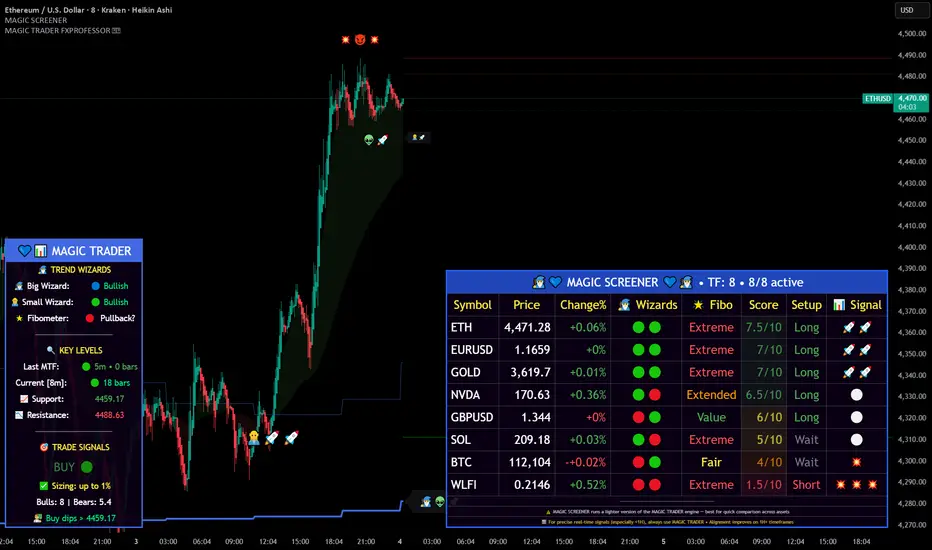The width and height of the screenshot is (932, 550).
Task: Click the ETHUSD price tag on the axis
Action: pyautogui.click(x=878, y=98)
